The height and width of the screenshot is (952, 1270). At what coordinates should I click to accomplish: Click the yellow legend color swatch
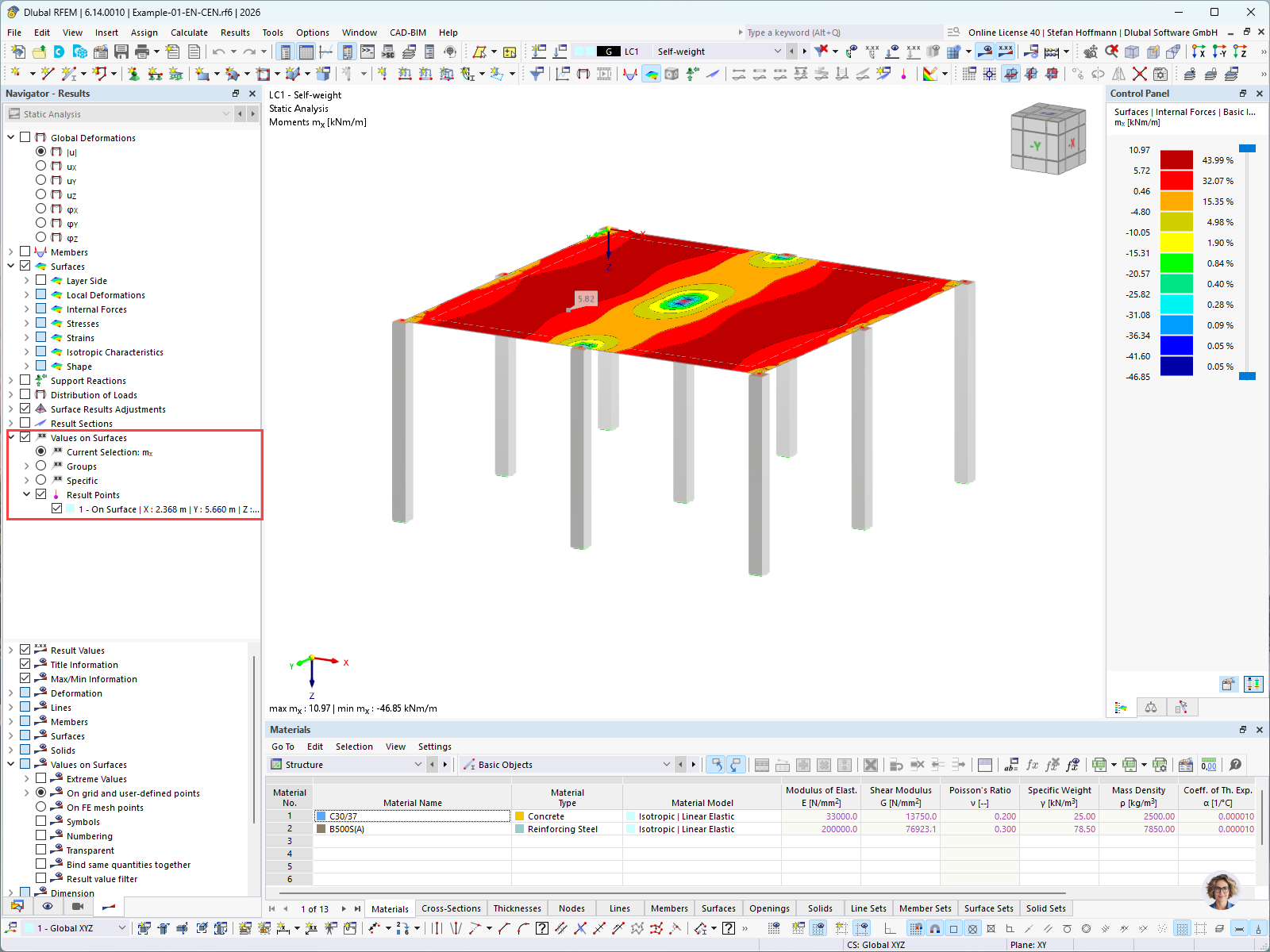(x=1176, y=242)
